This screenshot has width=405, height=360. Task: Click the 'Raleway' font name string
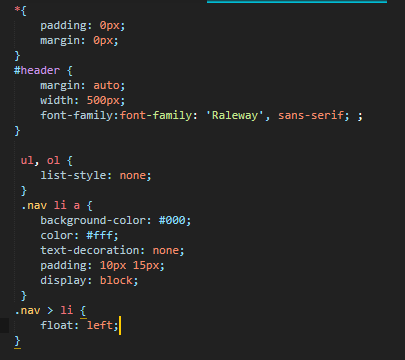pyautogui.click(x=235, y=115)
